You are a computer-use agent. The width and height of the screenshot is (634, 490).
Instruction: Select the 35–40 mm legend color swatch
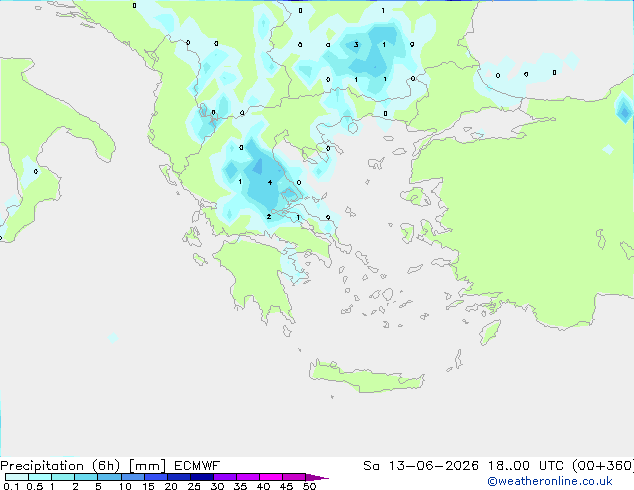pos(247,477)
